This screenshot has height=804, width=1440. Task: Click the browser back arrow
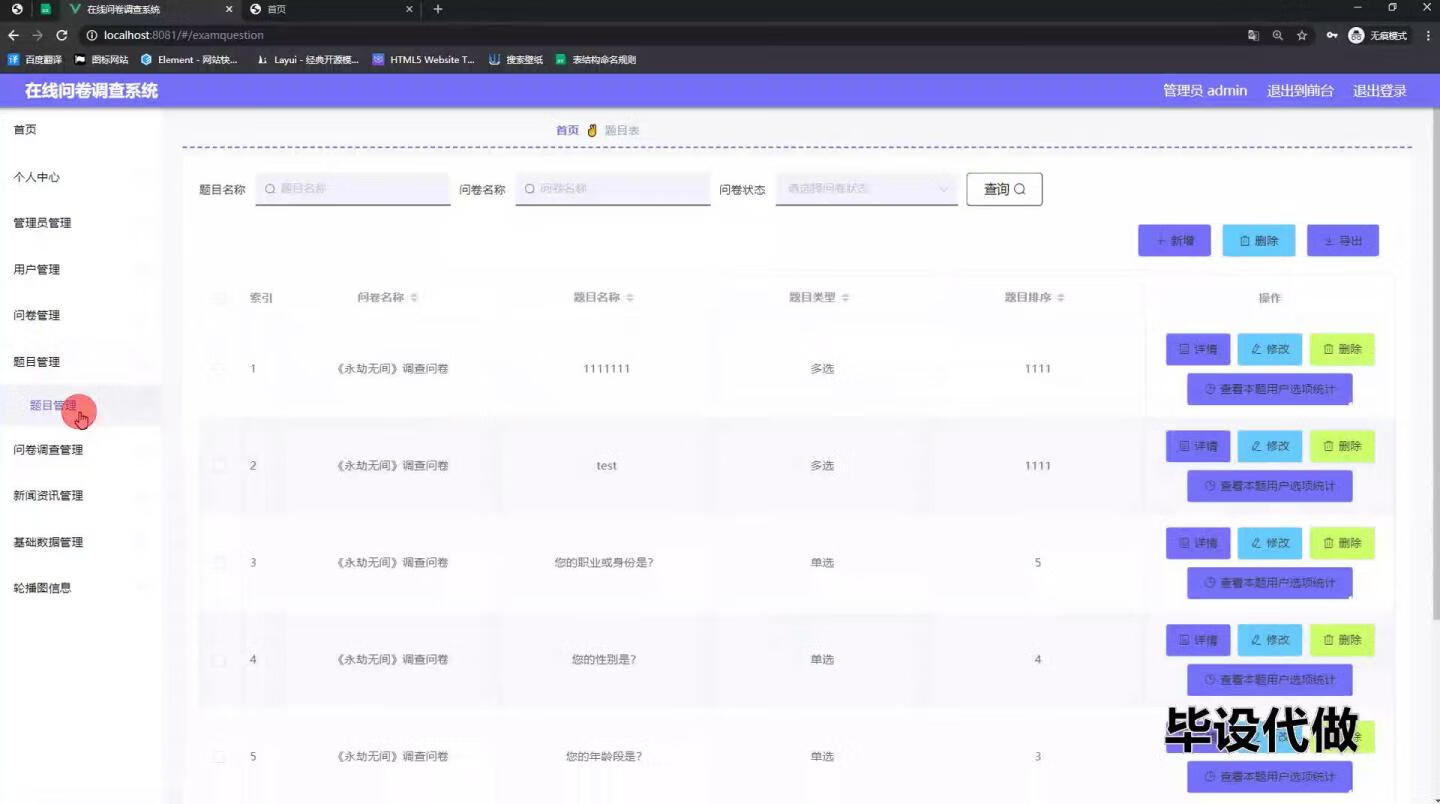point(13,35)
